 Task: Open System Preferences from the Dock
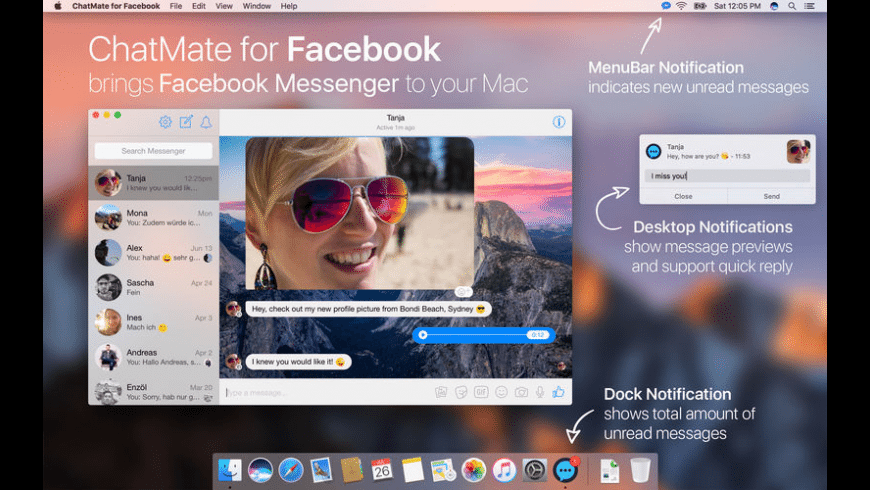[534, 471]
